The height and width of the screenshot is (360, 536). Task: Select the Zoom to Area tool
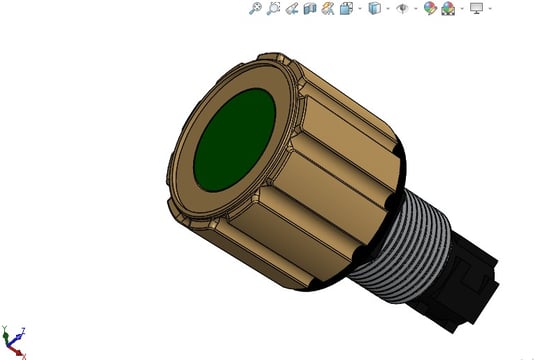coord(273,8)
